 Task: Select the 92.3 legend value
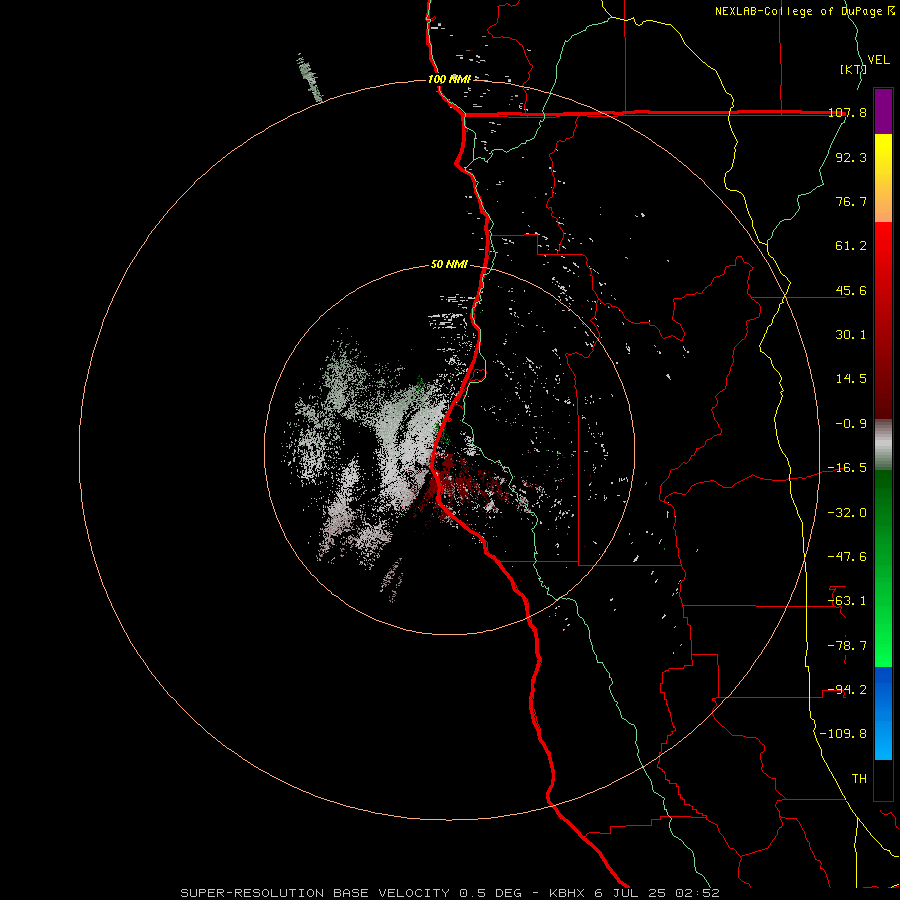click(851, 157)
